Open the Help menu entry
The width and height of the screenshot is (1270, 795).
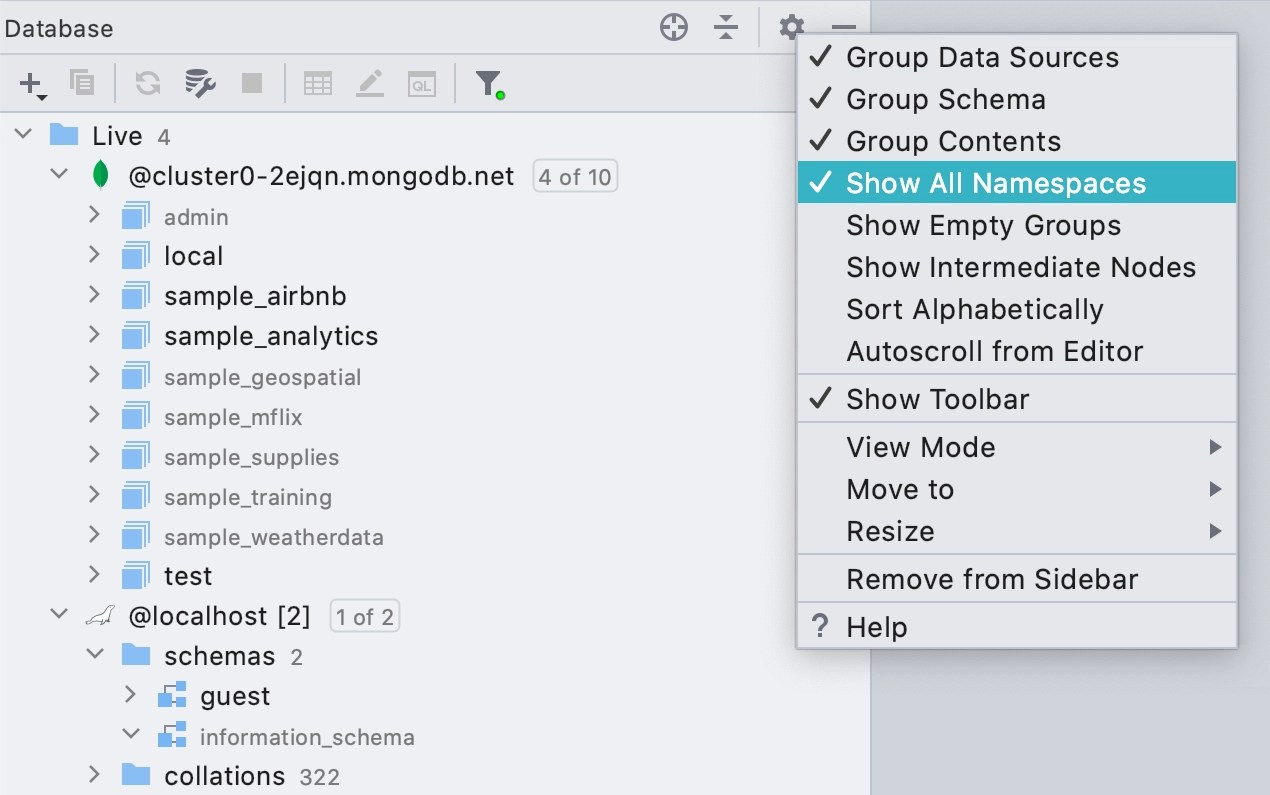[878, 626]
